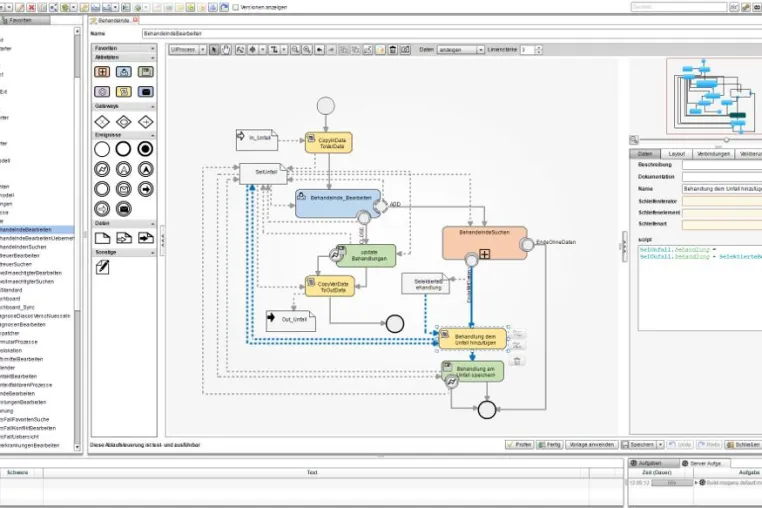Pick the blank data object page
The height and width of the screenshot is (508, 762).
[x=102, y=238]
